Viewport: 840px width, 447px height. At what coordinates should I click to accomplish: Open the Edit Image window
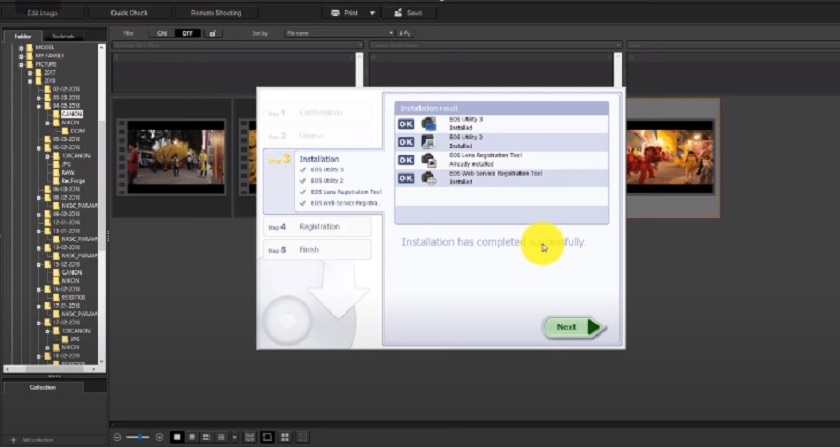(x=43, y=13)
